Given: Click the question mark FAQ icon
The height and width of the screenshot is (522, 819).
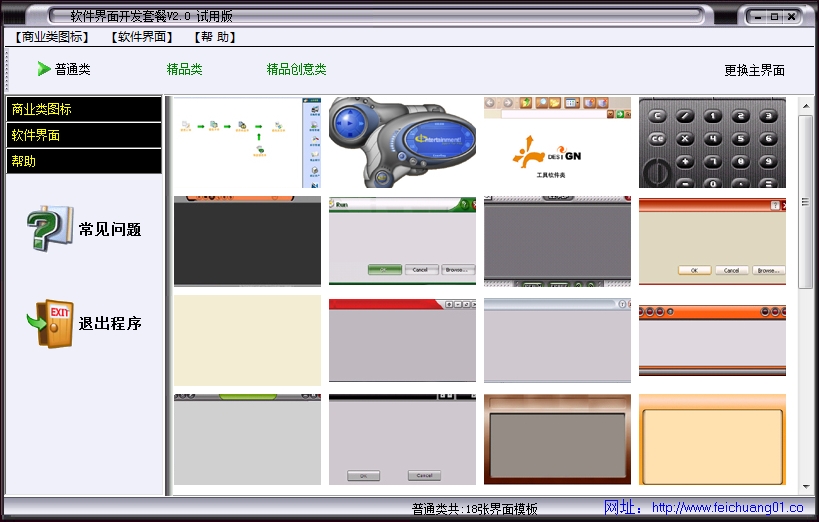Looking at the screenshot, I should pyautogui.click(x=49, y=229).
